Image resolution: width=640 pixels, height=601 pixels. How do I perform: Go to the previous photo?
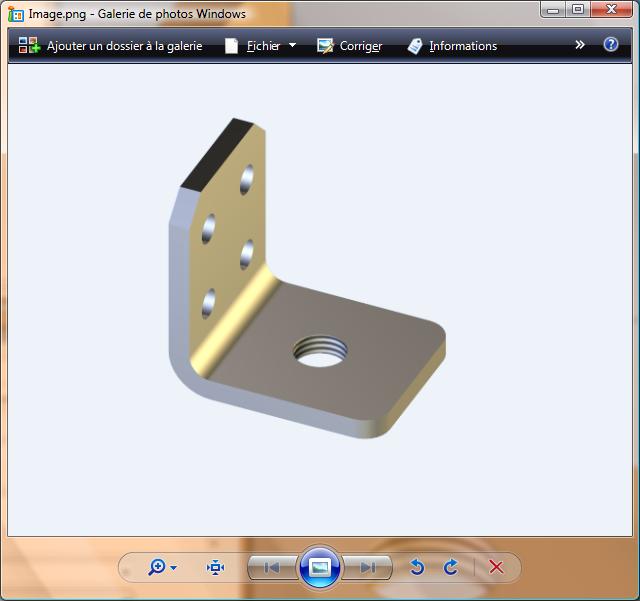click(x=272, y=567)
